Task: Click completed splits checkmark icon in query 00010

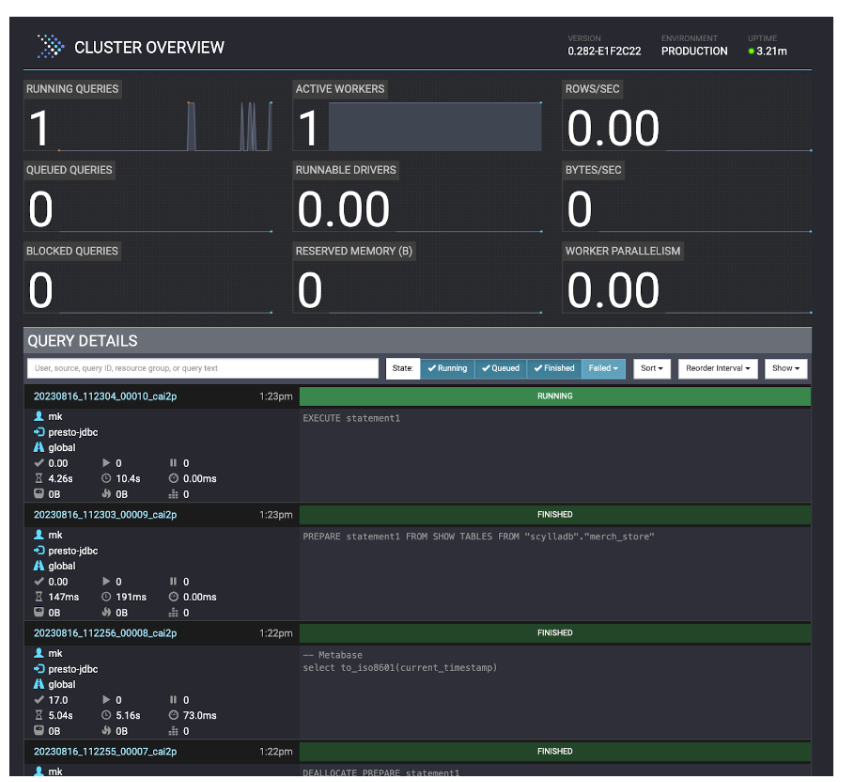Action: point(39,463)
